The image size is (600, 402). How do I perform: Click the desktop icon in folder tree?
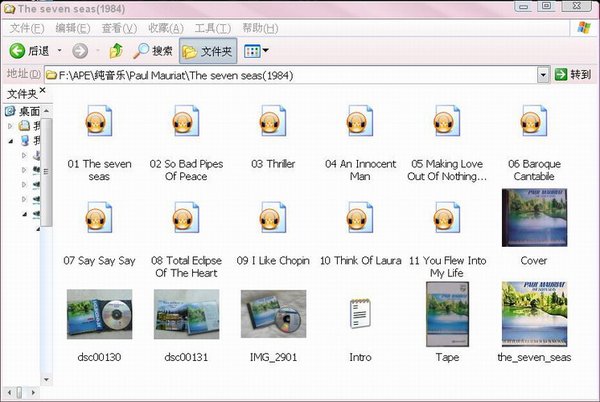(x=10, y=111)
